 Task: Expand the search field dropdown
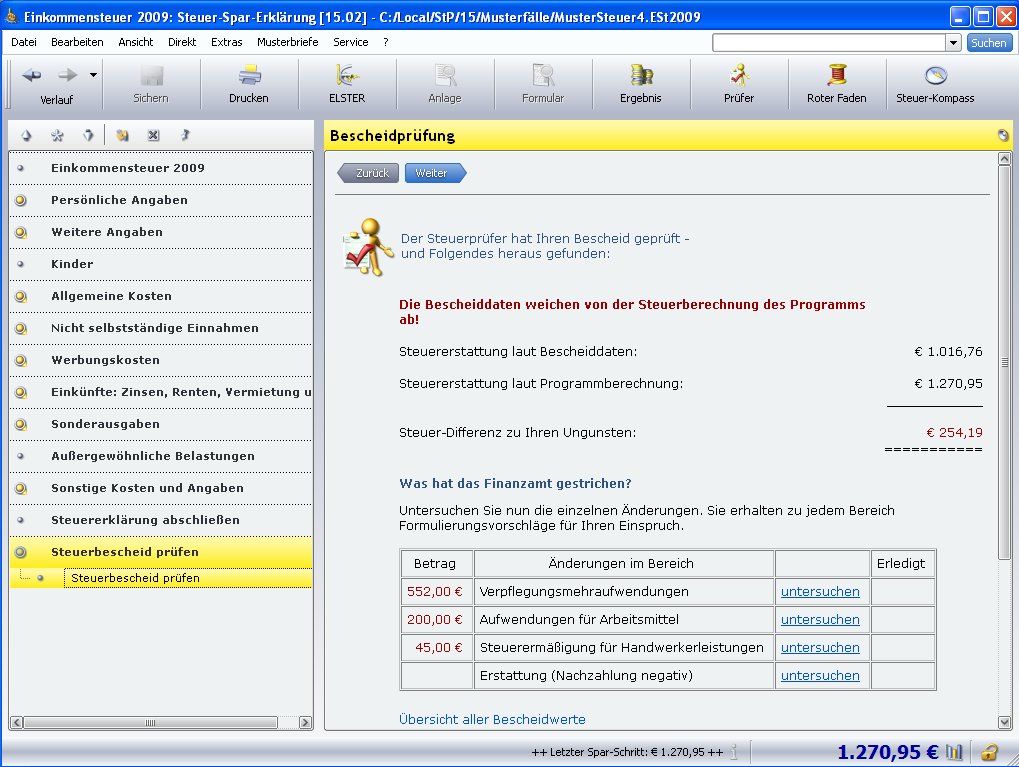click(953, 43)
